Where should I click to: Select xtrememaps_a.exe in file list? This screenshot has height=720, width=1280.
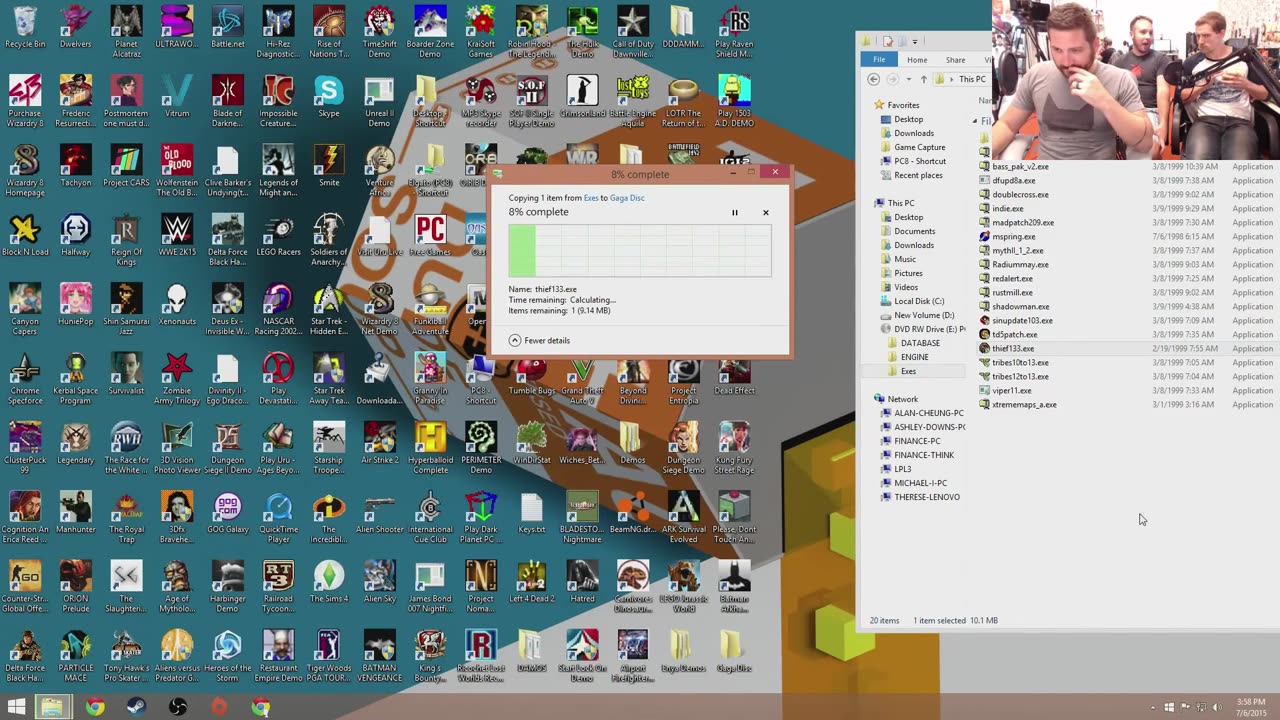click(1024, 405)
